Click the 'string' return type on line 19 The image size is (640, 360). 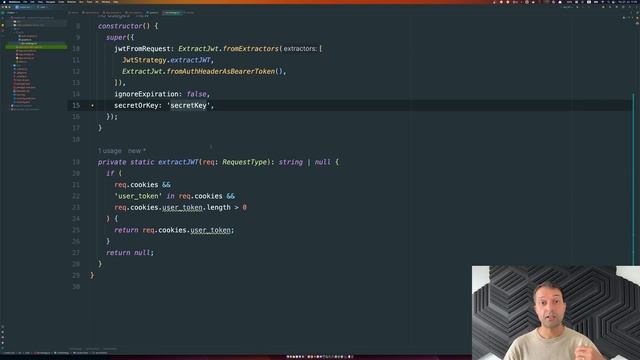tap(291, 162)
